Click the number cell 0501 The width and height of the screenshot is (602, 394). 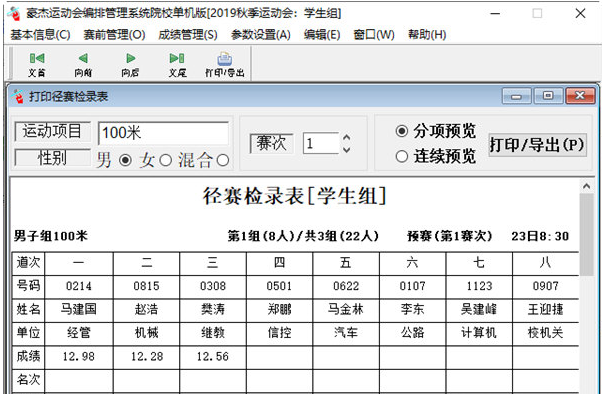pyautogui.click(x=279, y=286)
